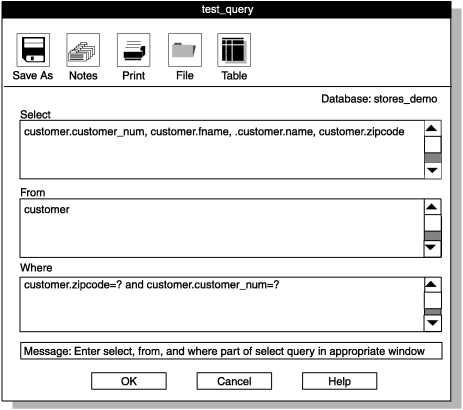Click the up arrow of the From box scrollbar
The width and height of the screenshot is (463, 410).
[432, 207]
